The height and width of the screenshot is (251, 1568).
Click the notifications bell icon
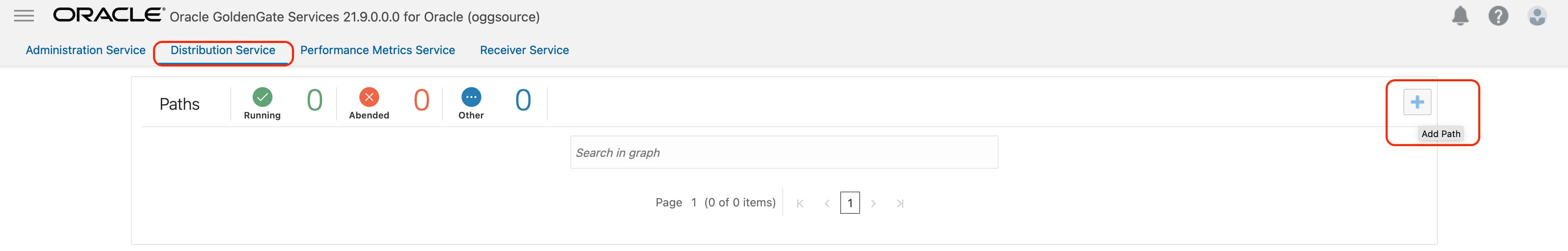point(1460,16)
